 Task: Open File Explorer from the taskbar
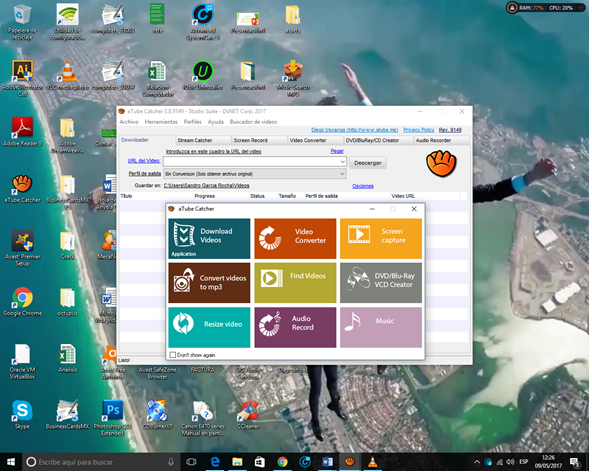tap(238, 463)
